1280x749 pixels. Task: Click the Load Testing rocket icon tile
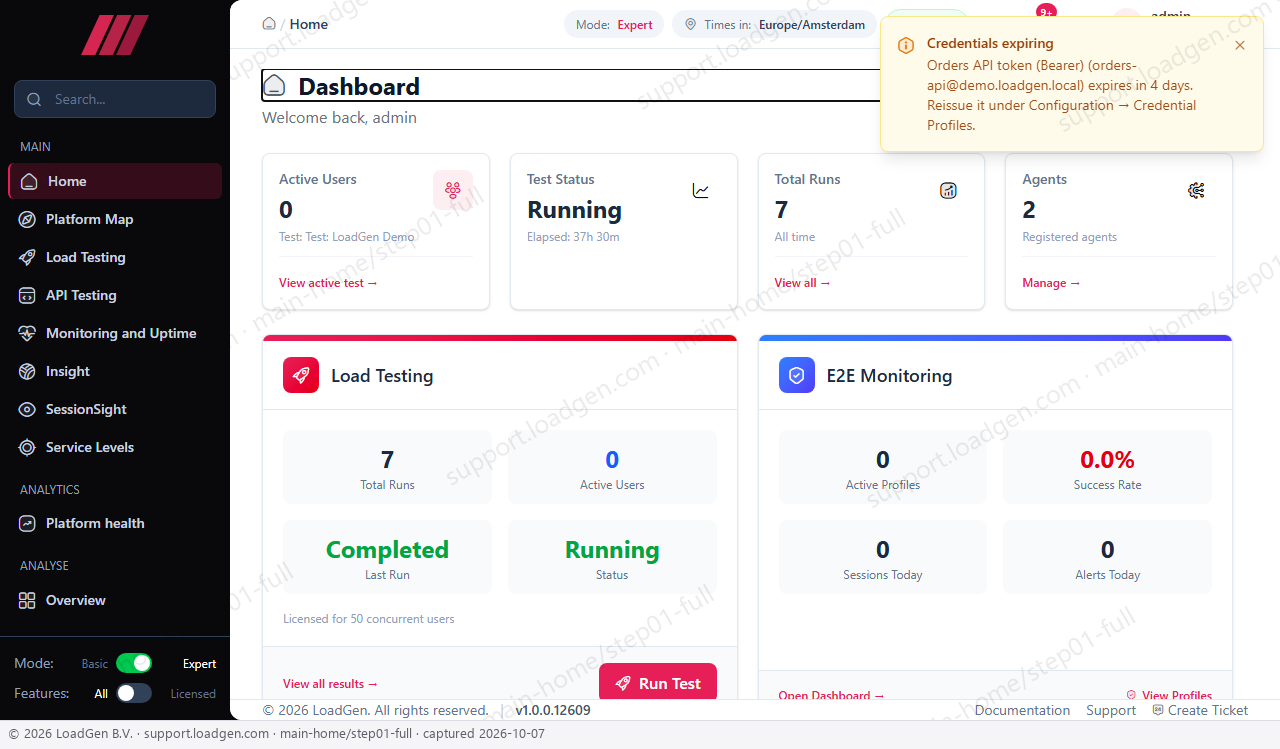[301, 375]
